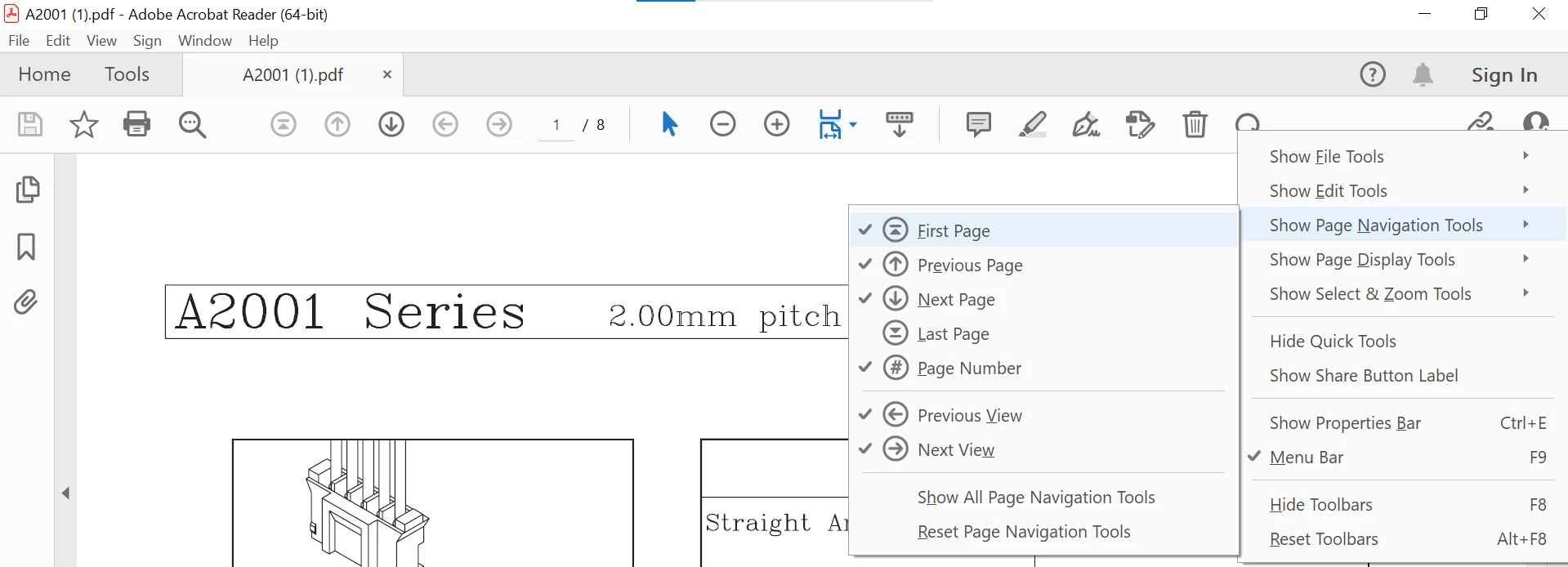1568x567 pixels.
Task: Expand Show Page Display Tools submenu
Action: tap(1403, 259)
